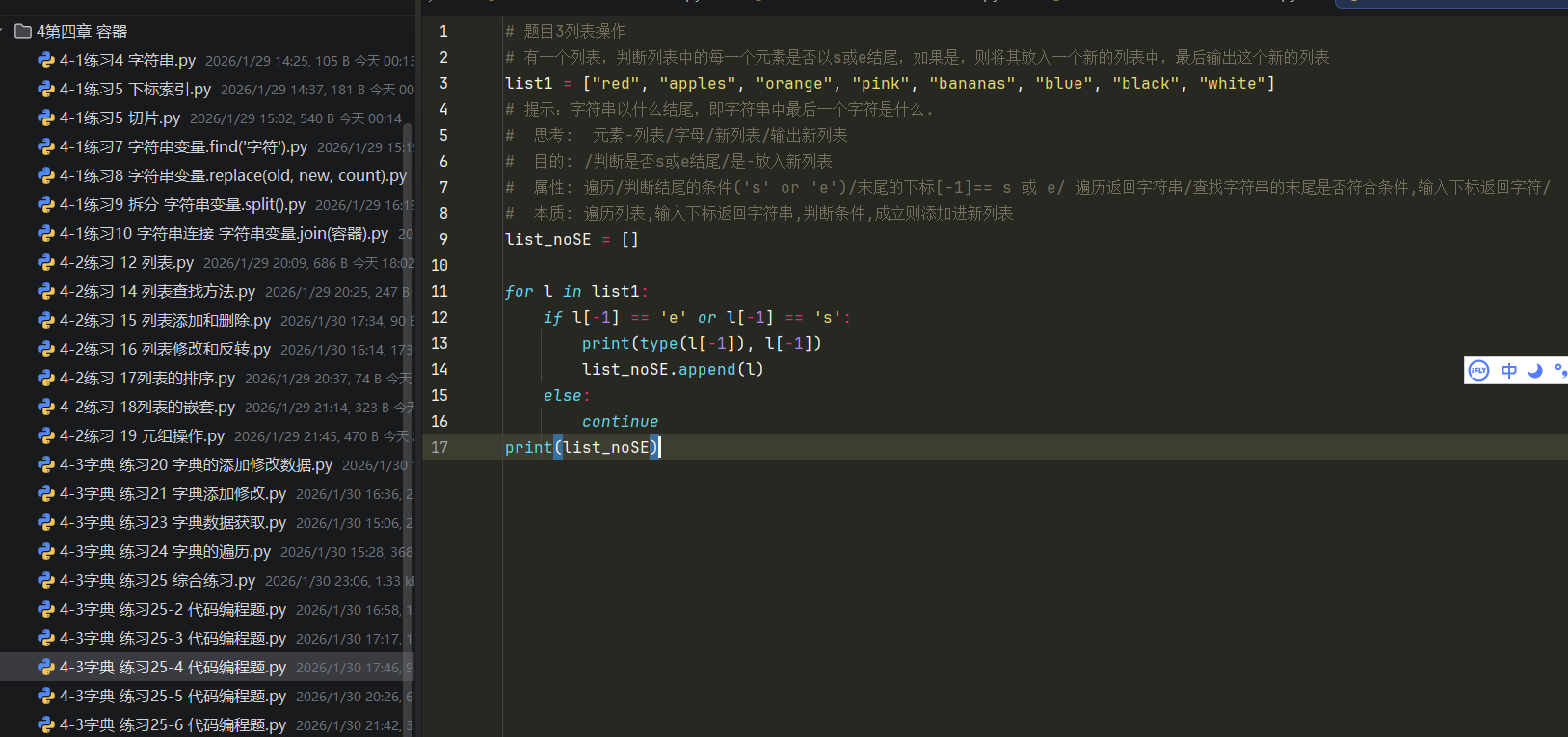Image resolution: width=1568 pixels, height=737 pixels.
Task: Click line number 12 in the gutter
Action: tap(439, 317)
